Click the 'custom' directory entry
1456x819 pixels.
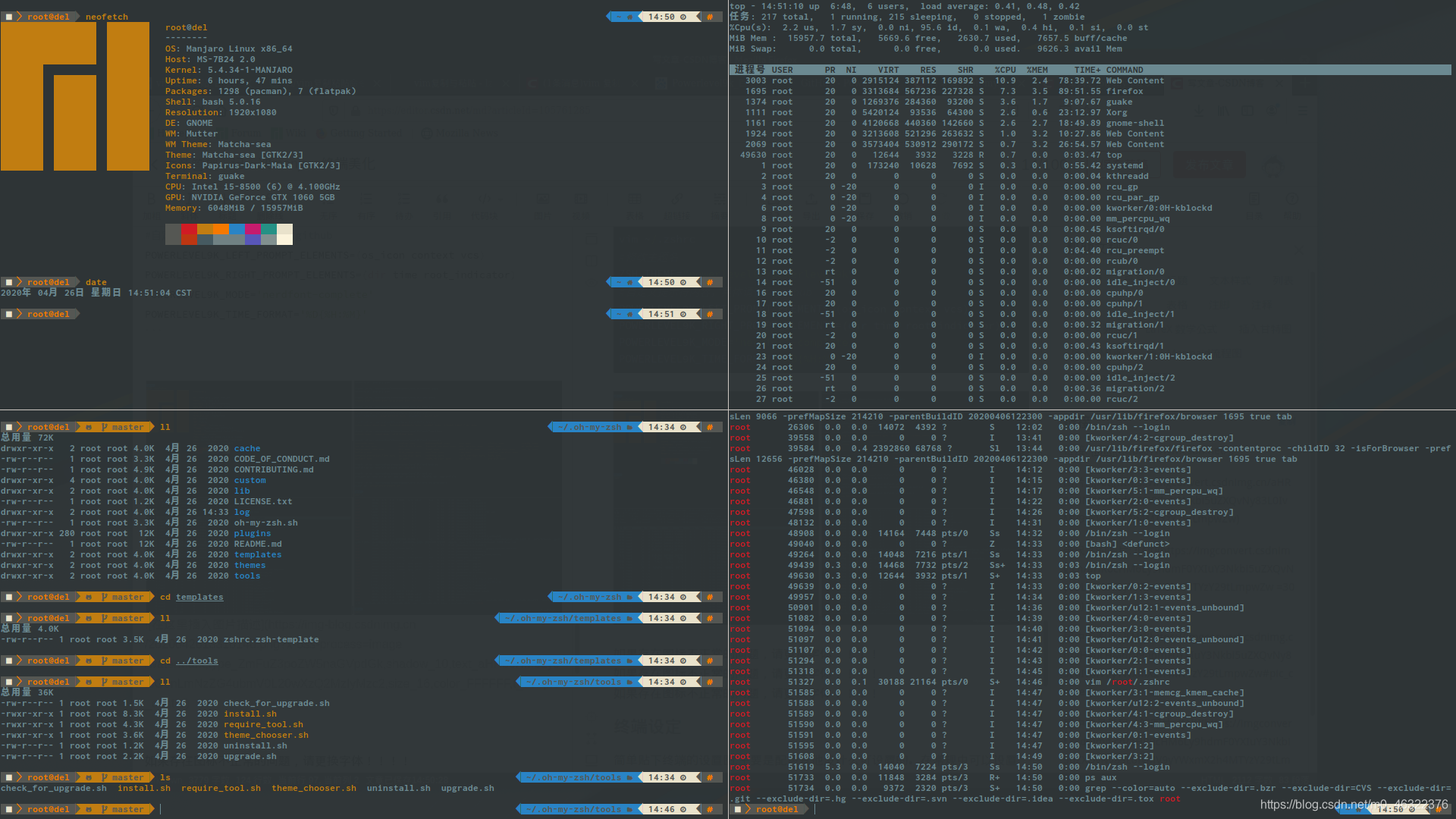click(x=249, y=480)
